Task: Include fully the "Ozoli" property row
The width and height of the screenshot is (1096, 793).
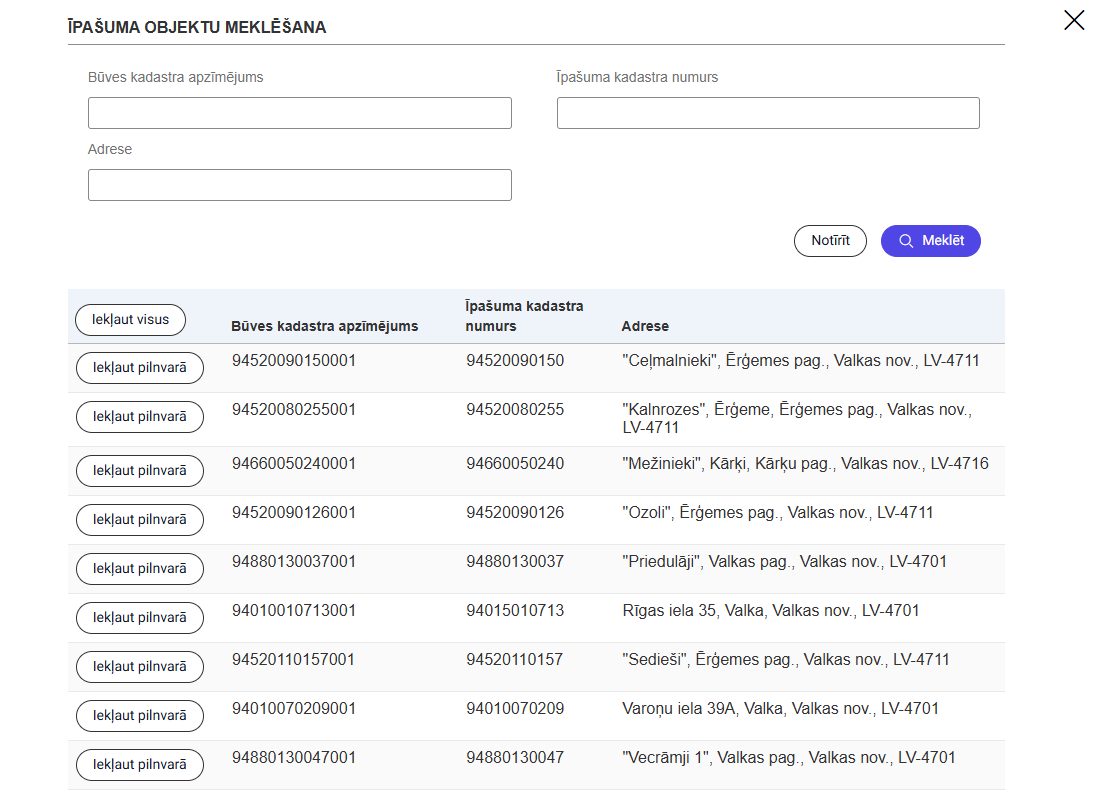Action: coord(140,520)
